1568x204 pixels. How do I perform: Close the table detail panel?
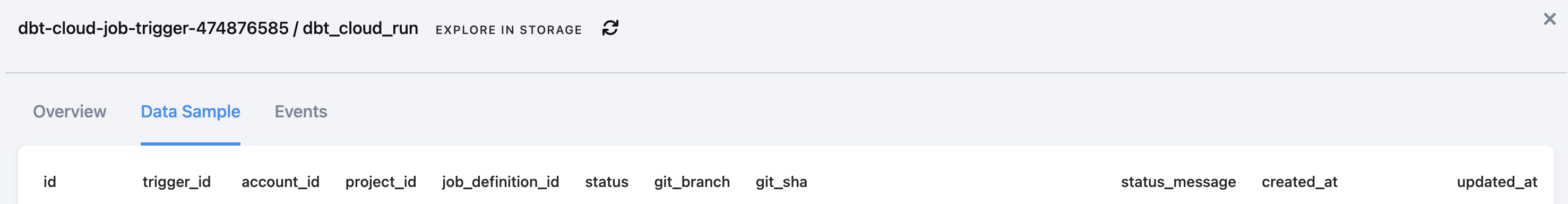click(1549, 20)
